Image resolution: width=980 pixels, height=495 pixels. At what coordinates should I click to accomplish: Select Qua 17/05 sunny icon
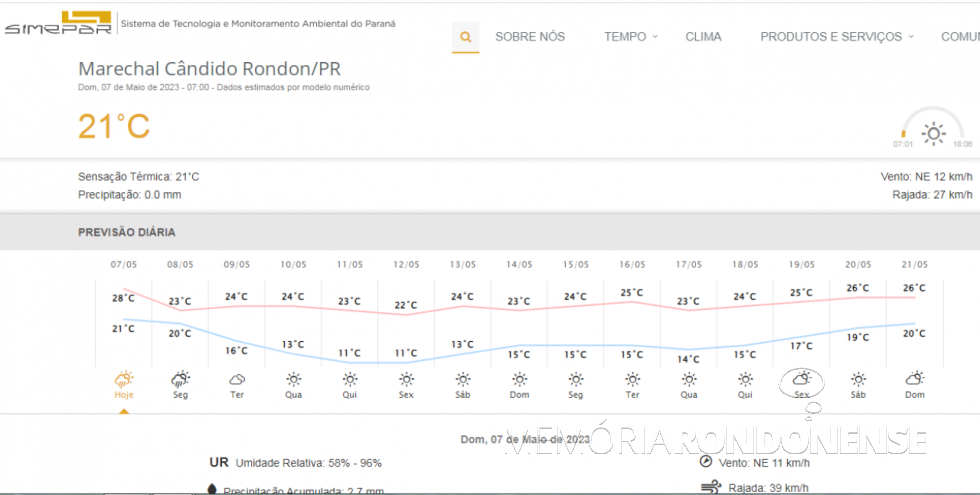point(689,379)
